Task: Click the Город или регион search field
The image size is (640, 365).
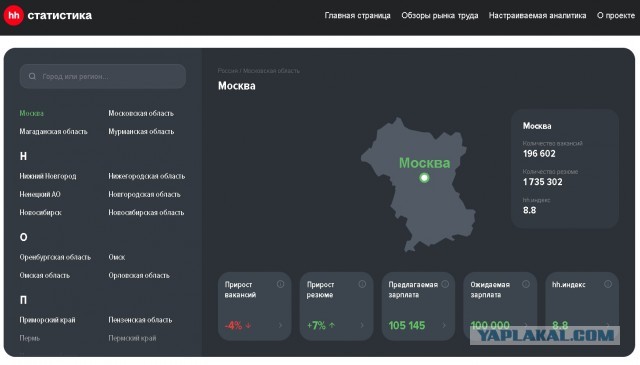Action: click(x=103, y=76)
